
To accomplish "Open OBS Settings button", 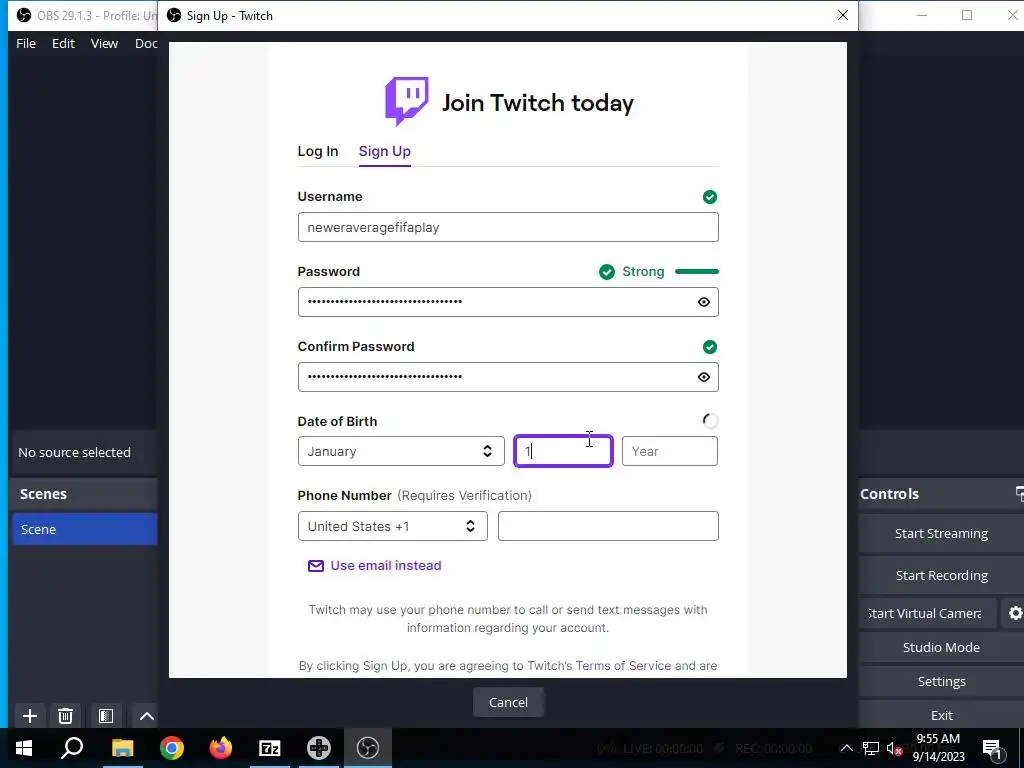I will (x=941, y=681).
